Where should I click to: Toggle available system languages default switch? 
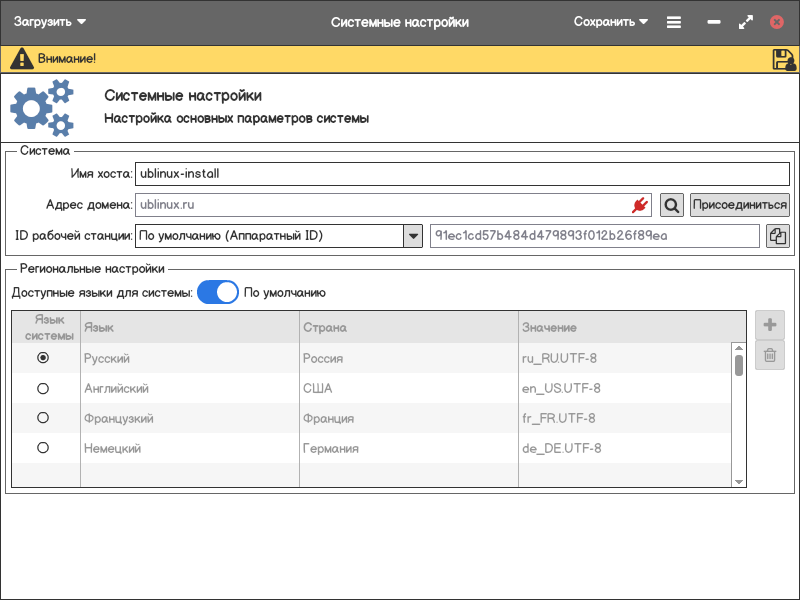(x=217, y=293)
